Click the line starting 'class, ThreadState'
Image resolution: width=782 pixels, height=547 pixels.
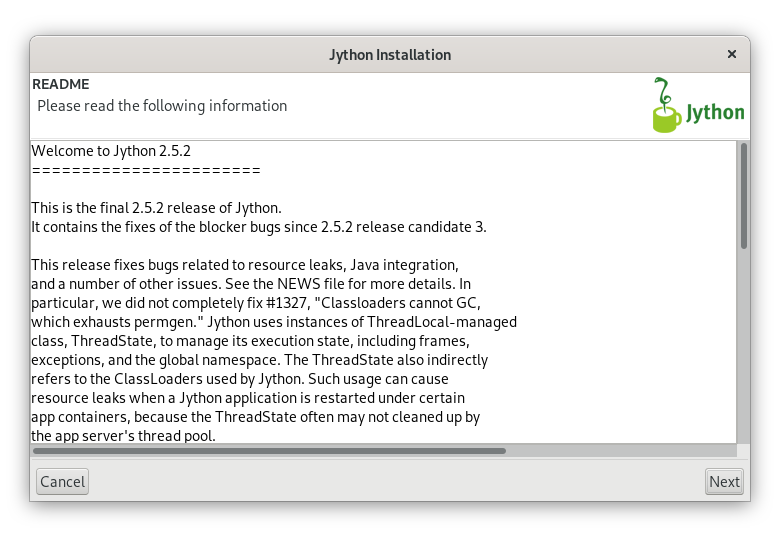pyautogui.click(x=250, y=341)
